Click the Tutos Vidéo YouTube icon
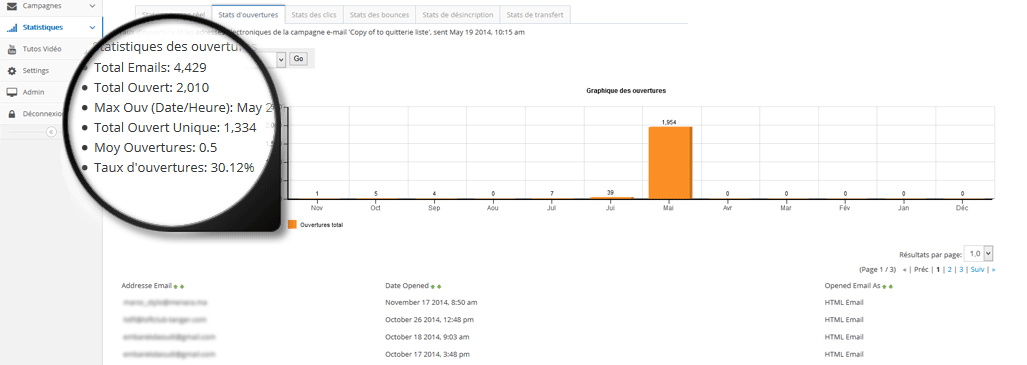1027x365 pixels. [12, 49]
